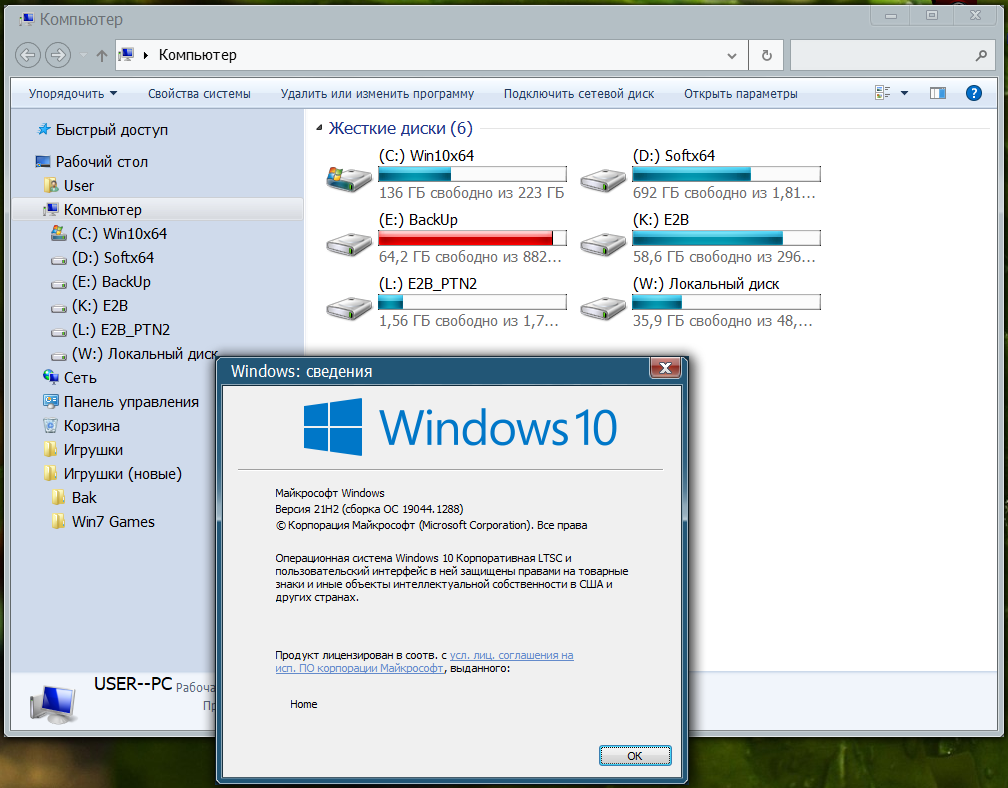Open (K:) E2B in sidebar tree
Viewport: 1008px width, 788px height.
100,306
